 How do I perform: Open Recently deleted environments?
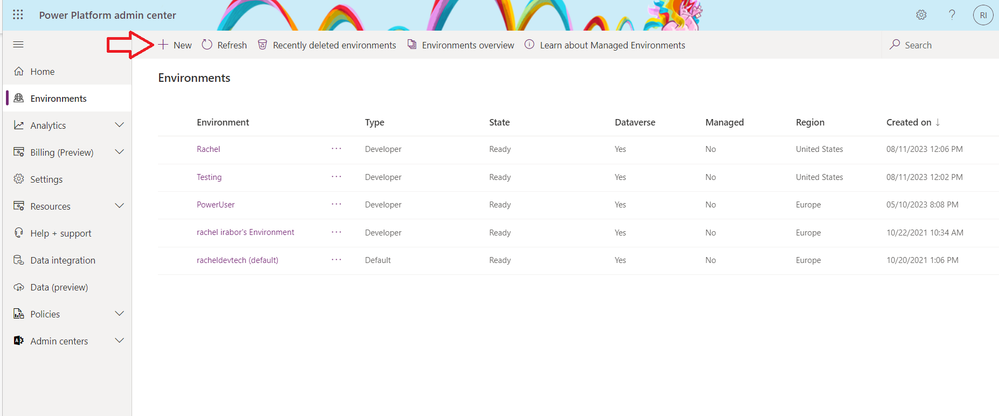tap(327, 45)
